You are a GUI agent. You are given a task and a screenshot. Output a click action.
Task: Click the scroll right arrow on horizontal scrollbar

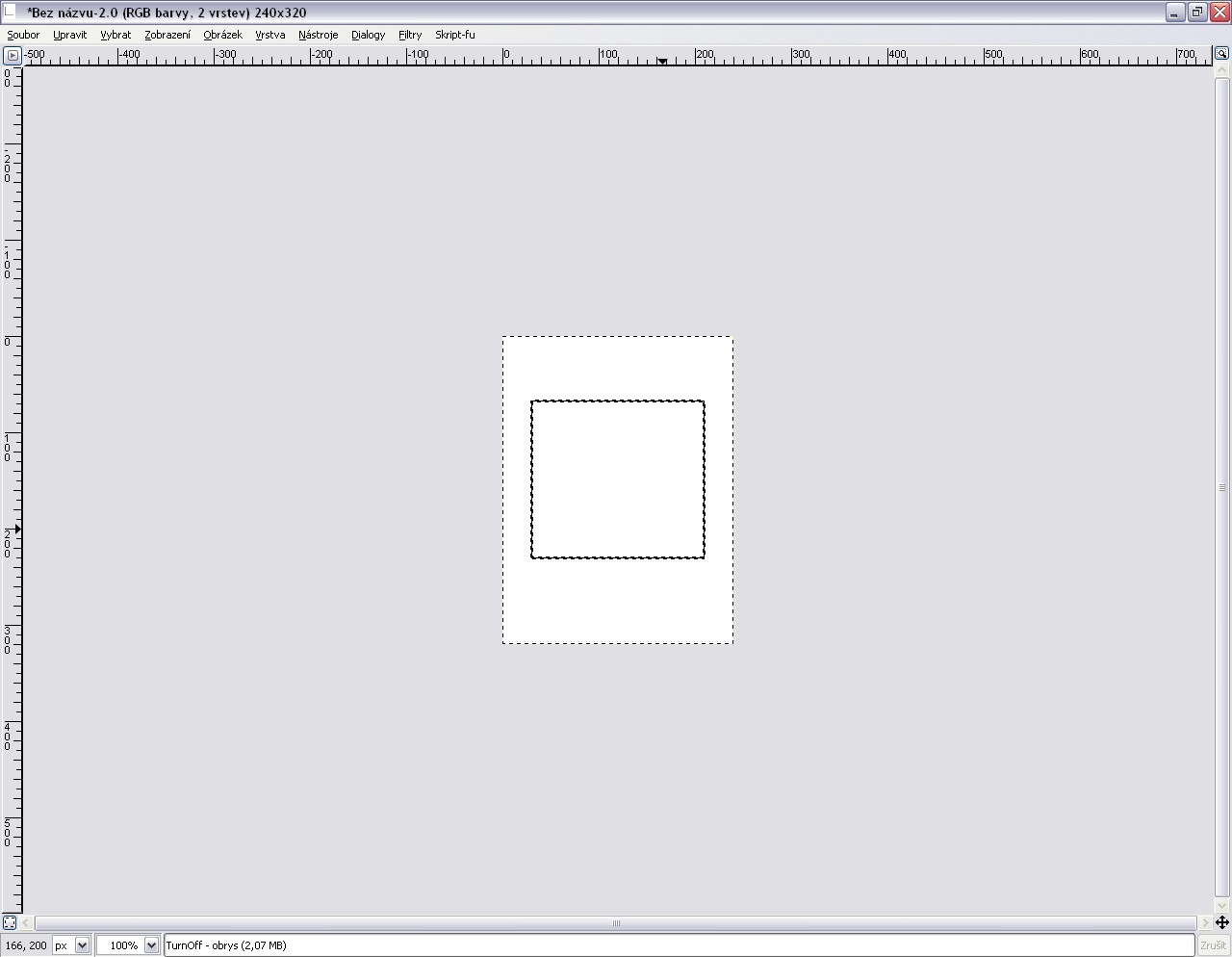[x=1205, y=922]
